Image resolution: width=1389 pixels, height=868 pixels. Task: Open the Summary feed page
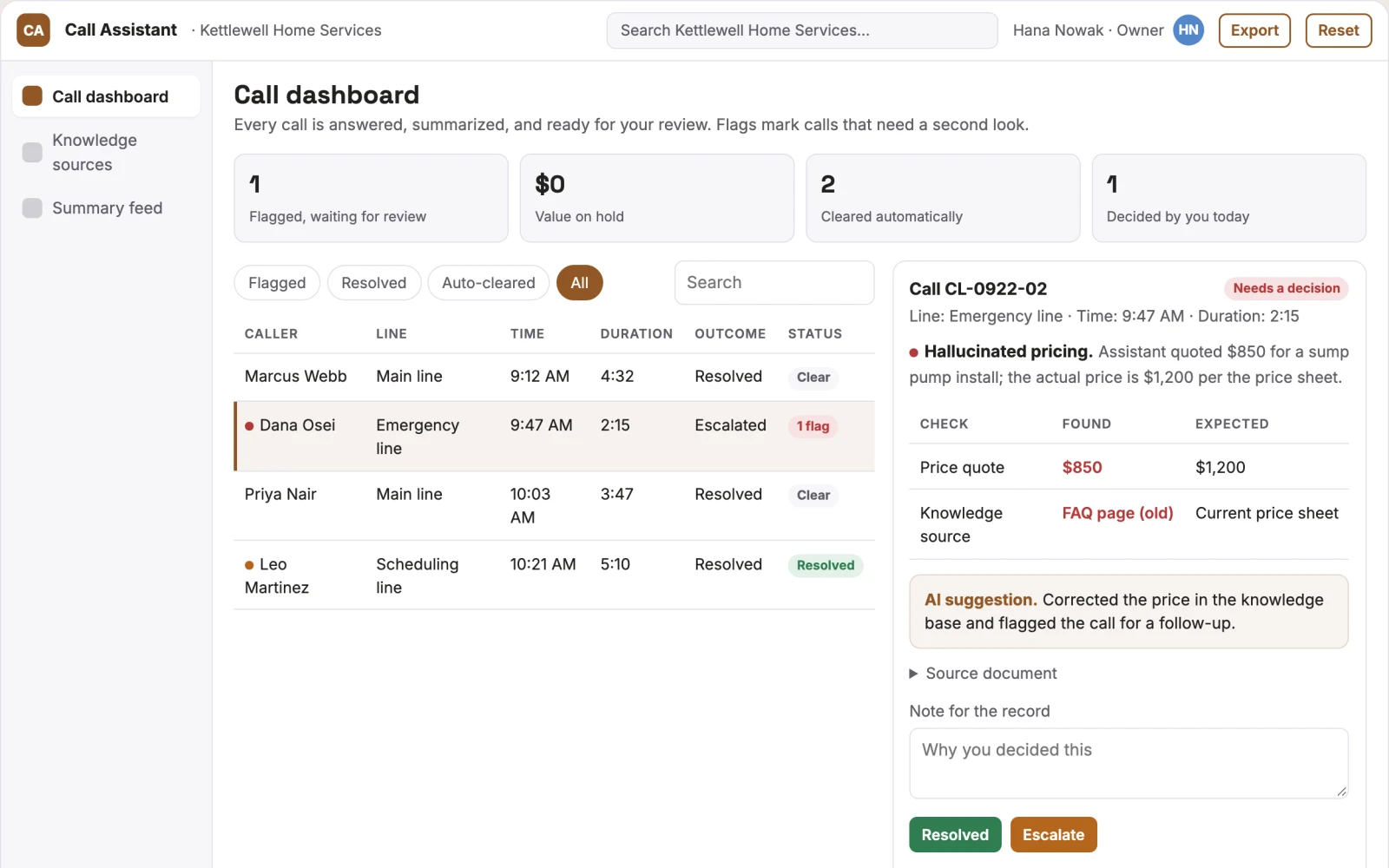tap(106, 207)
